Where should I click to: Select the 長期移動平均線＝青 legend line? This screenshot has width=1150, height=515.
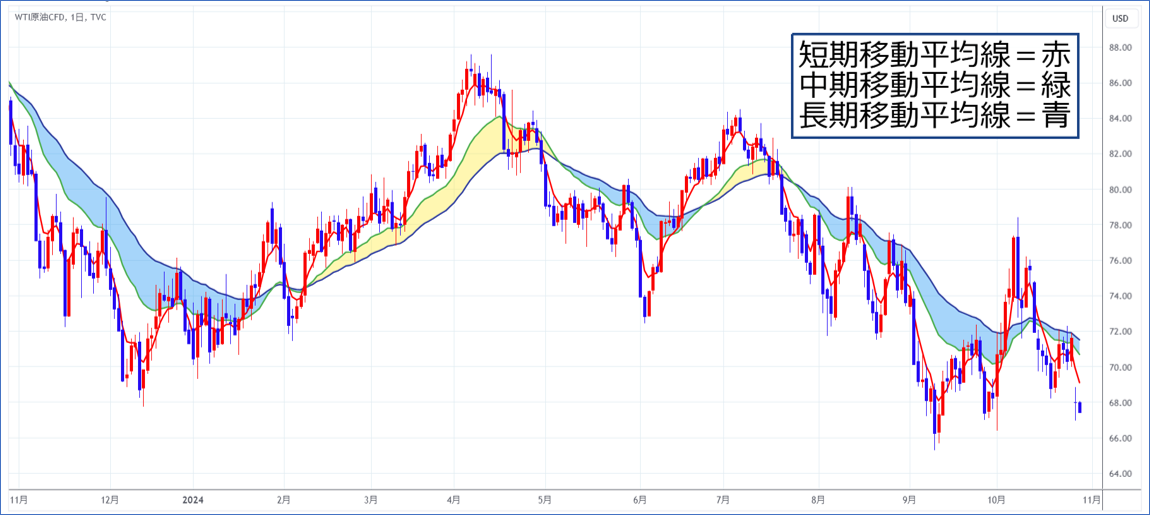(x=933, y=117)
